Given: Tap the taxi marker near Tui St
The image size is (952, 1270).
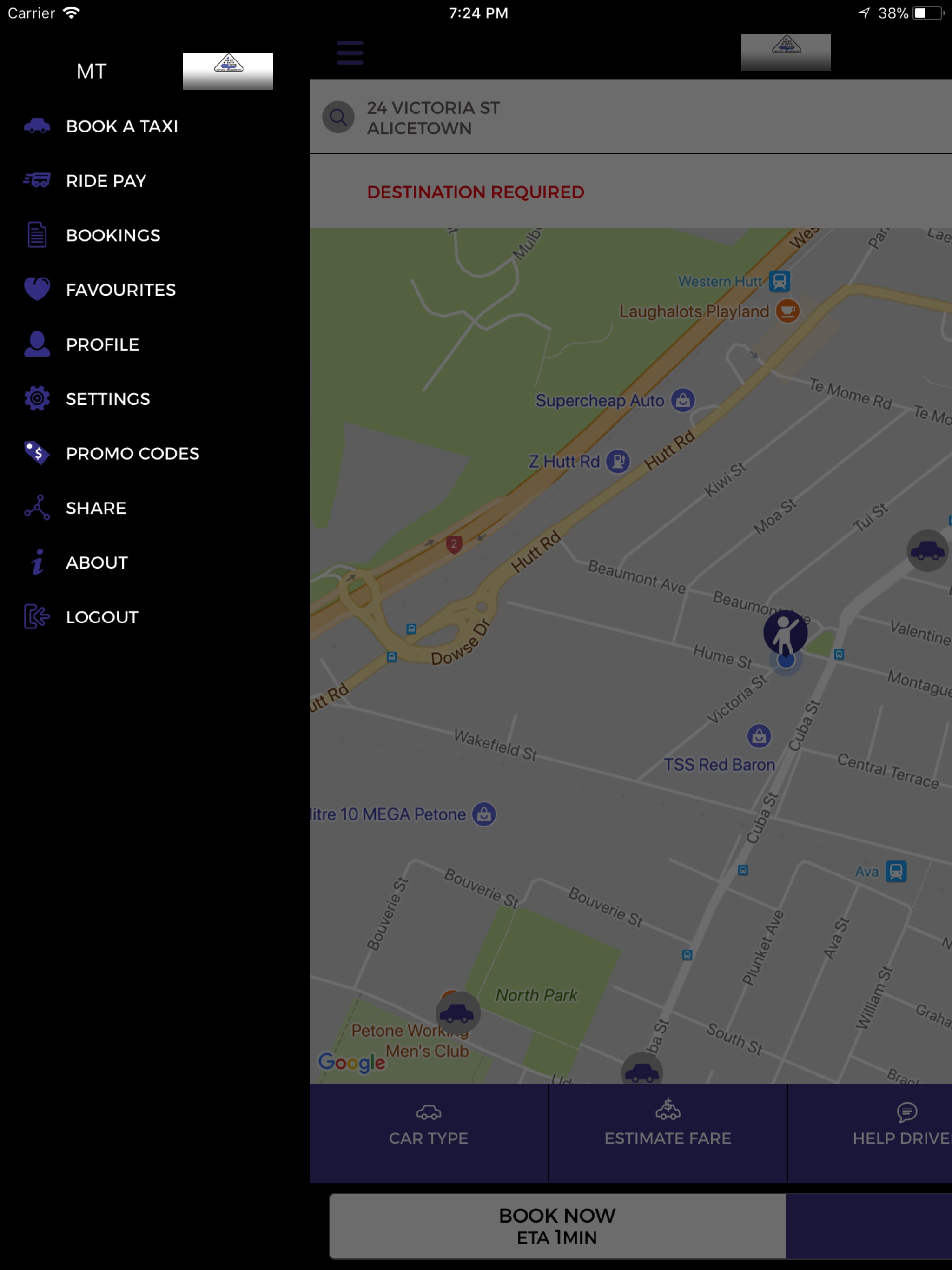Looking at the screenshot, I should coord(927,550).
